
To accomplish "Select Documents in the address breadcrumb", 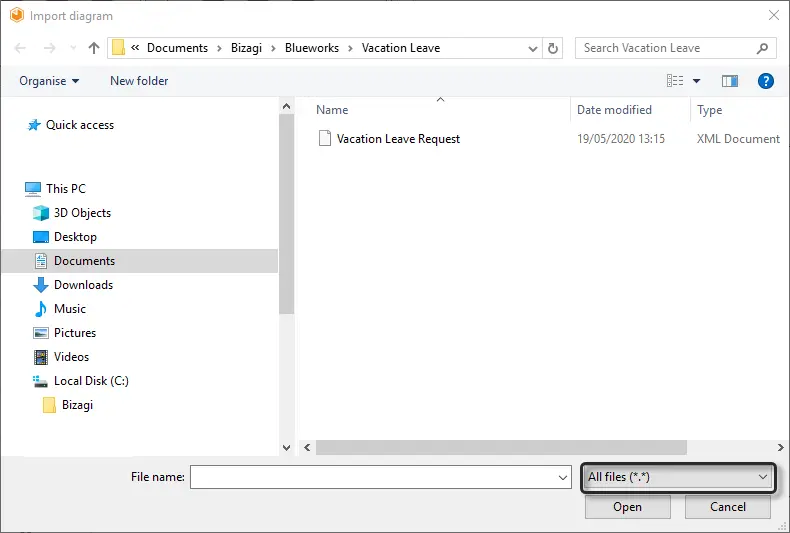I will coord(177,48).
